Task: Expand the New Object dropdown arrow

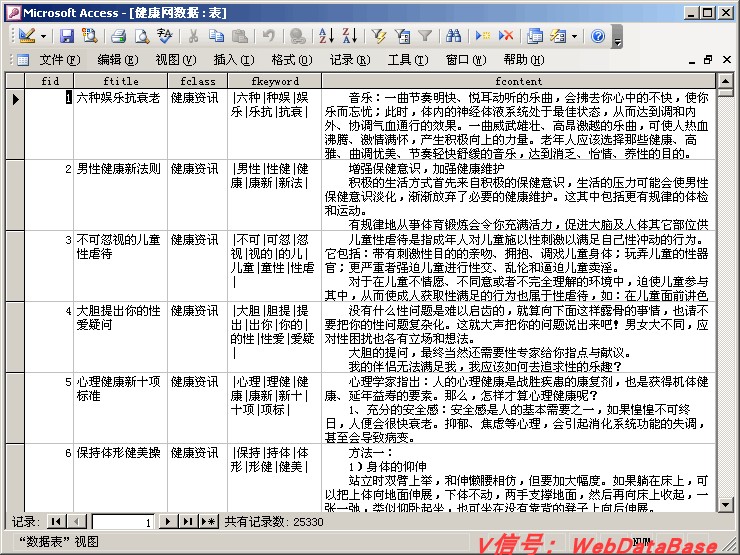Action: pos(574,36)
